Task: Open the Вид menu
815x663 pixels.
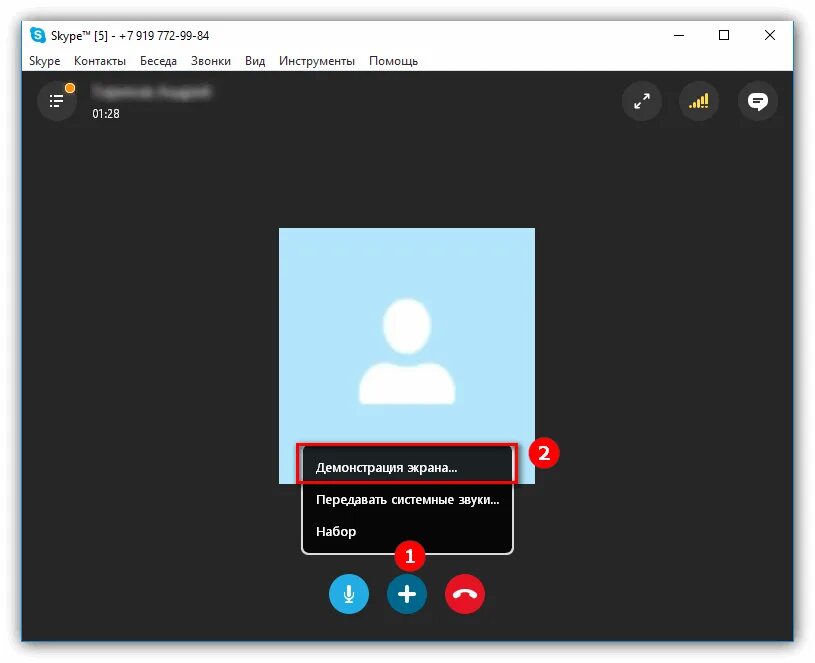Action: (255, 61)
